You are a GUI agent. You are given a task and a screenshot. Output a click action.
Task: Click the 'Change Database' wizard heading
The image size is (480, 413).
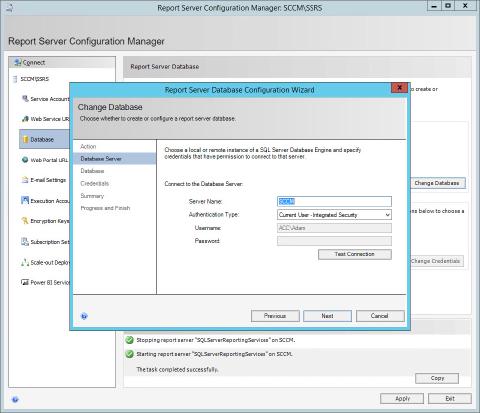coord(110,107)
